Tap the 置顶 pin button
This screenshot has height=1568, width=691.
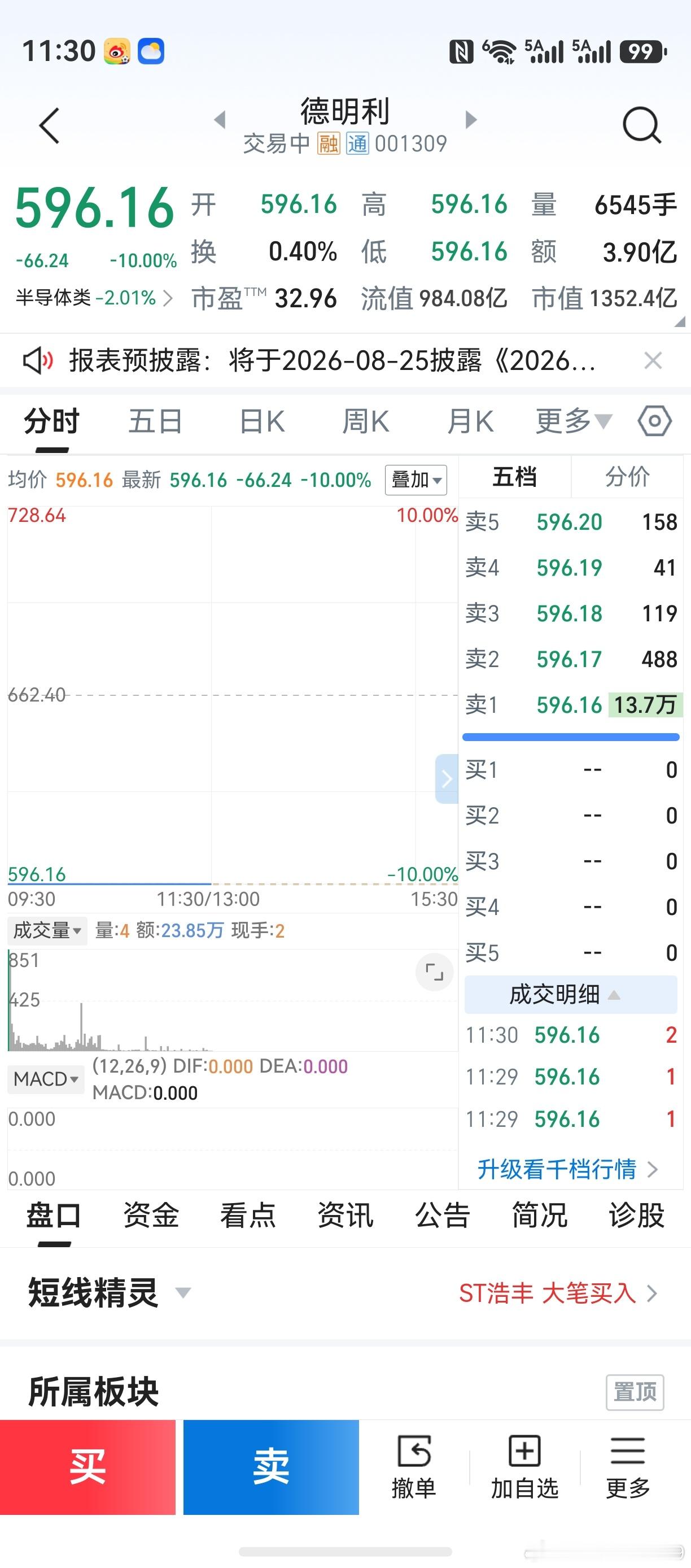(x=635, y=1391)
